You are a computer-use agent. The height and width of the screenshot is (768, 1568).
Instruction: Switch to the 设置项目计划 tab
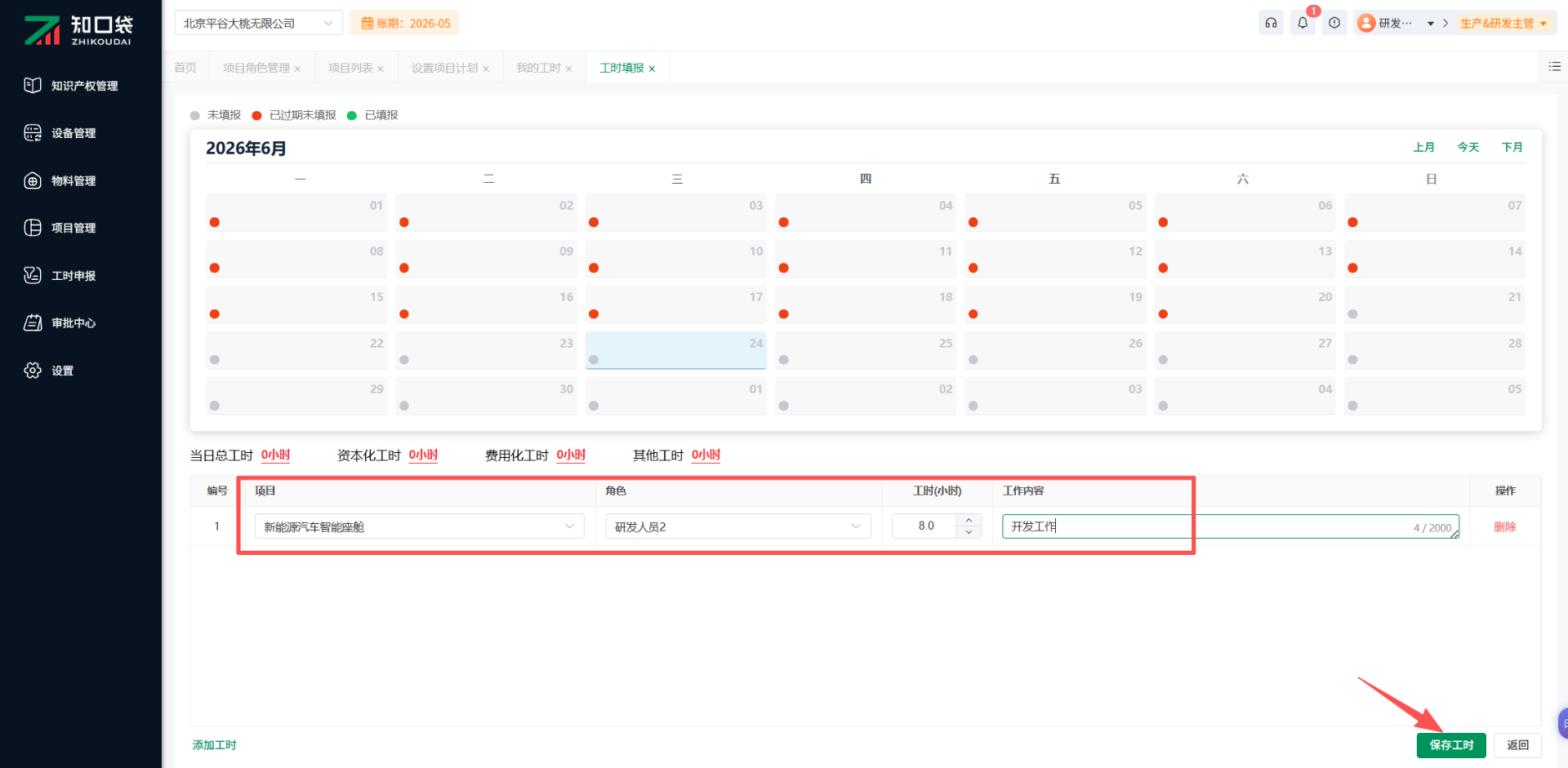(x=444, y=68)
